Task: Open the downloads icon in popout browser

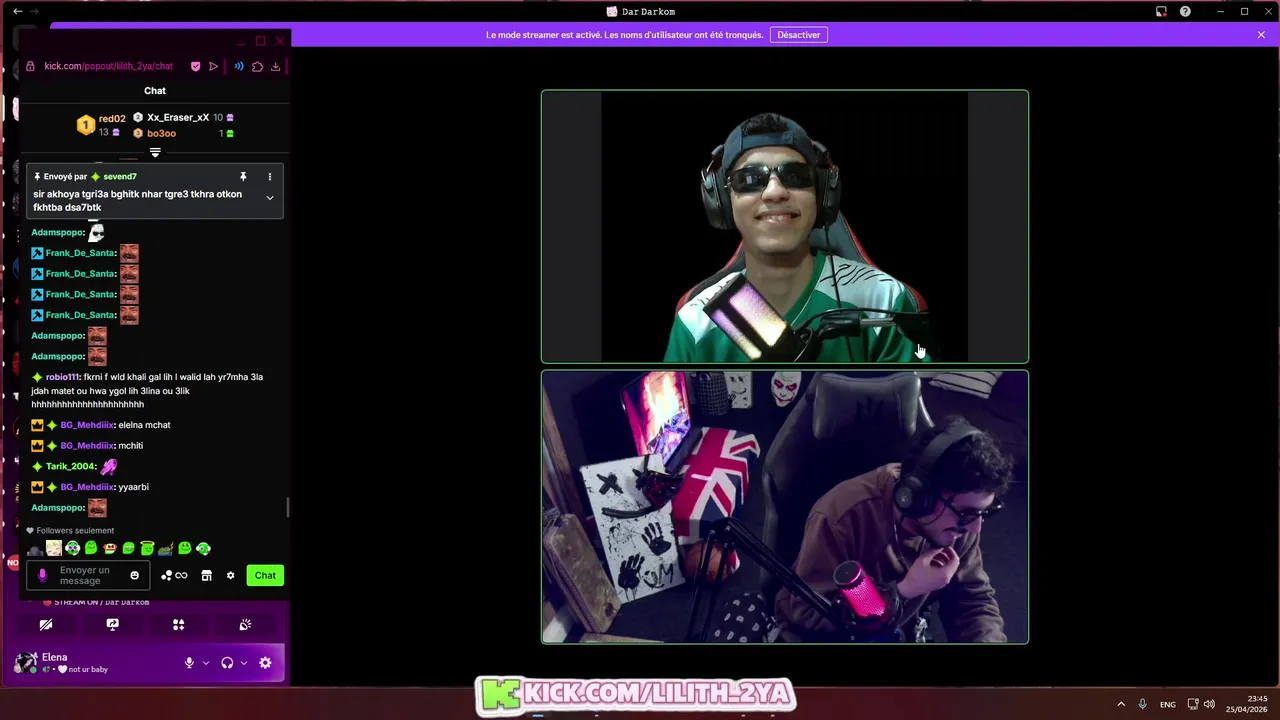Action: 275,66
